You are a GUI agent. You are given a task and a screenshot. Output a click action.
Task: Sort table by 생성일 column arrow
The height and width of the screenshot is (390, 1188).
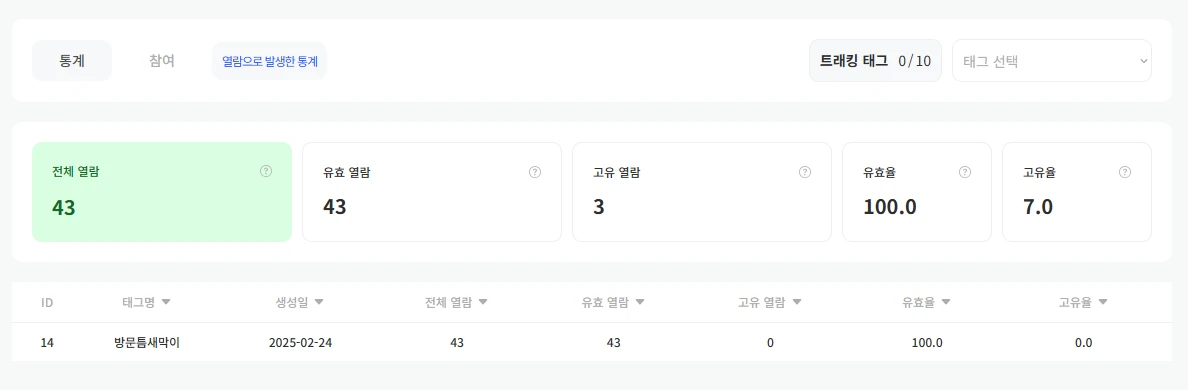point(319,302)
